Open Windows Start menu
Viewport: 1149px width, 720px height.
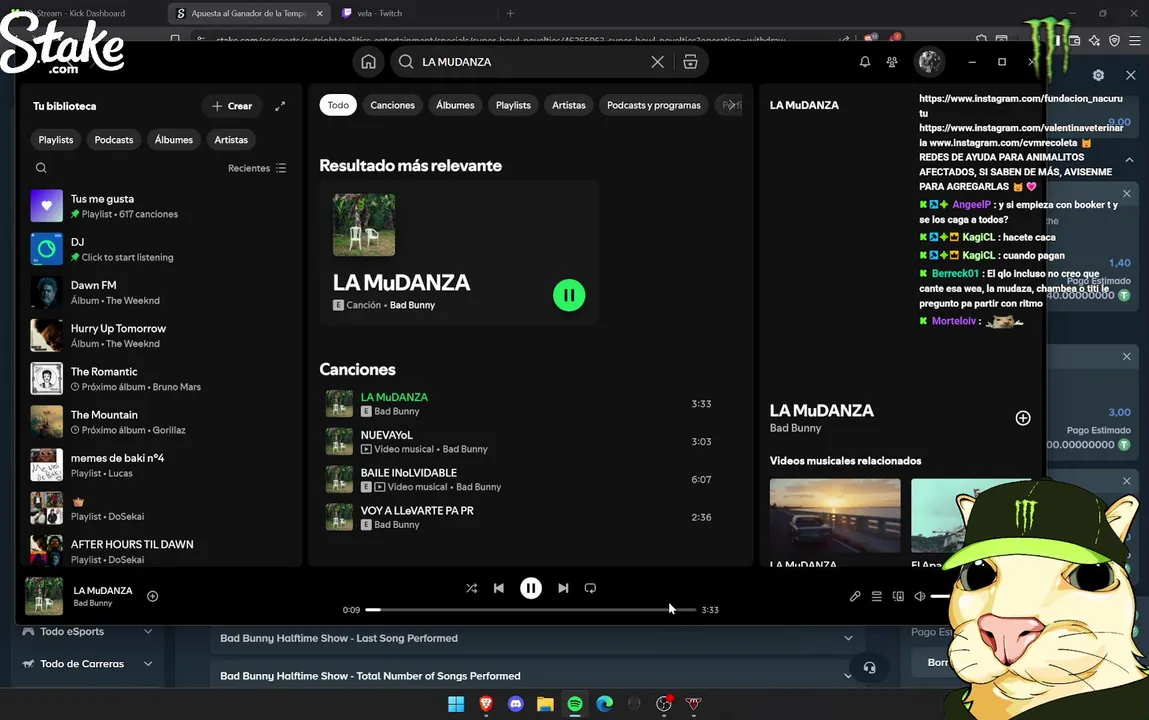pyautogui.click(x=456, y=704)
